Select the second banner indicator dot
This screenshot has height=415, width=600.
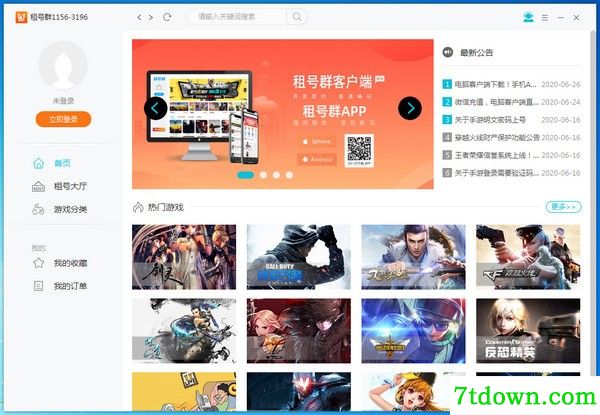point(263,175)
